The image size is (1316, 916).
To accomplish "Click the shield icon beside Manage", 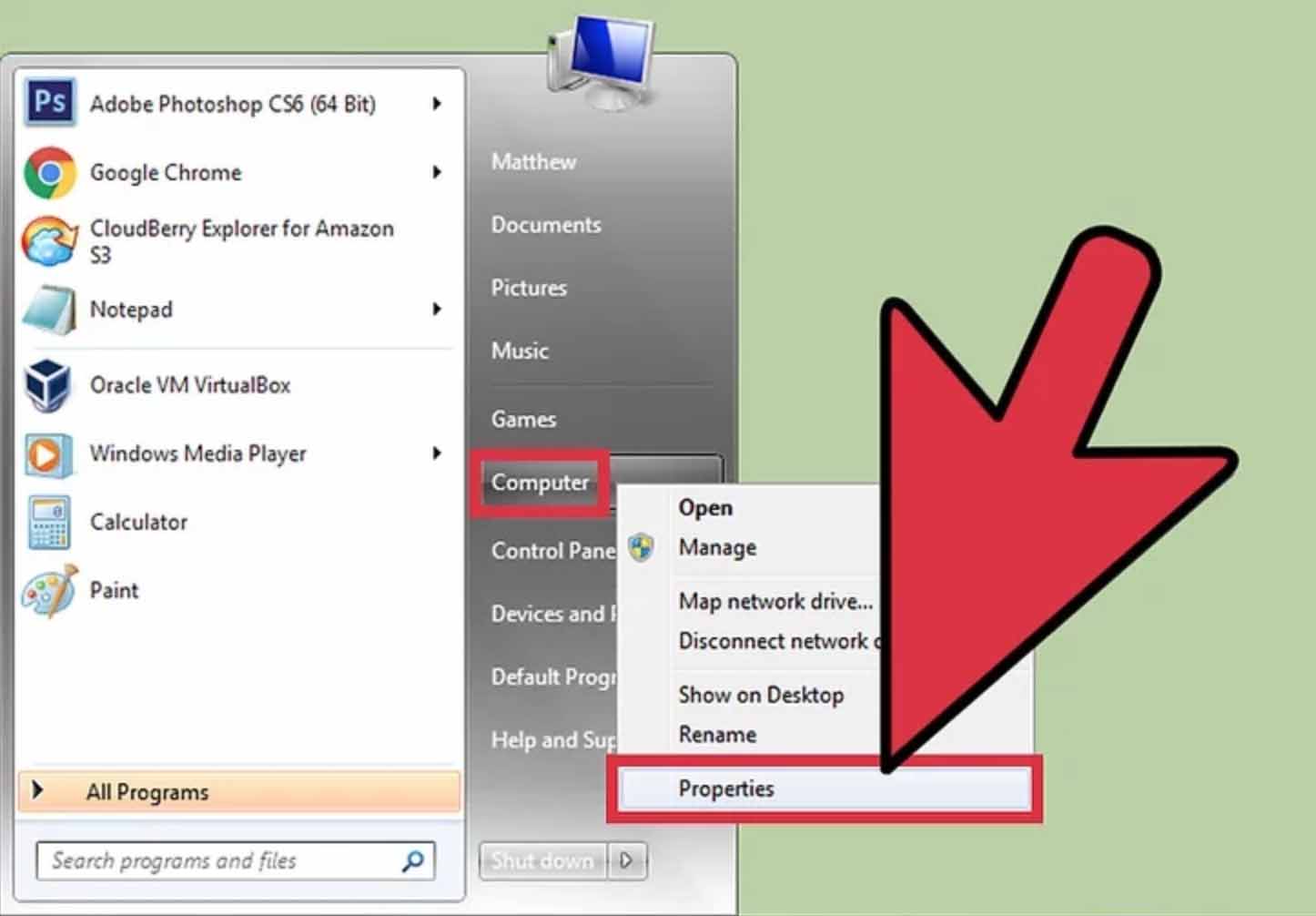I will pyautogui.click(x=642, y=547).
